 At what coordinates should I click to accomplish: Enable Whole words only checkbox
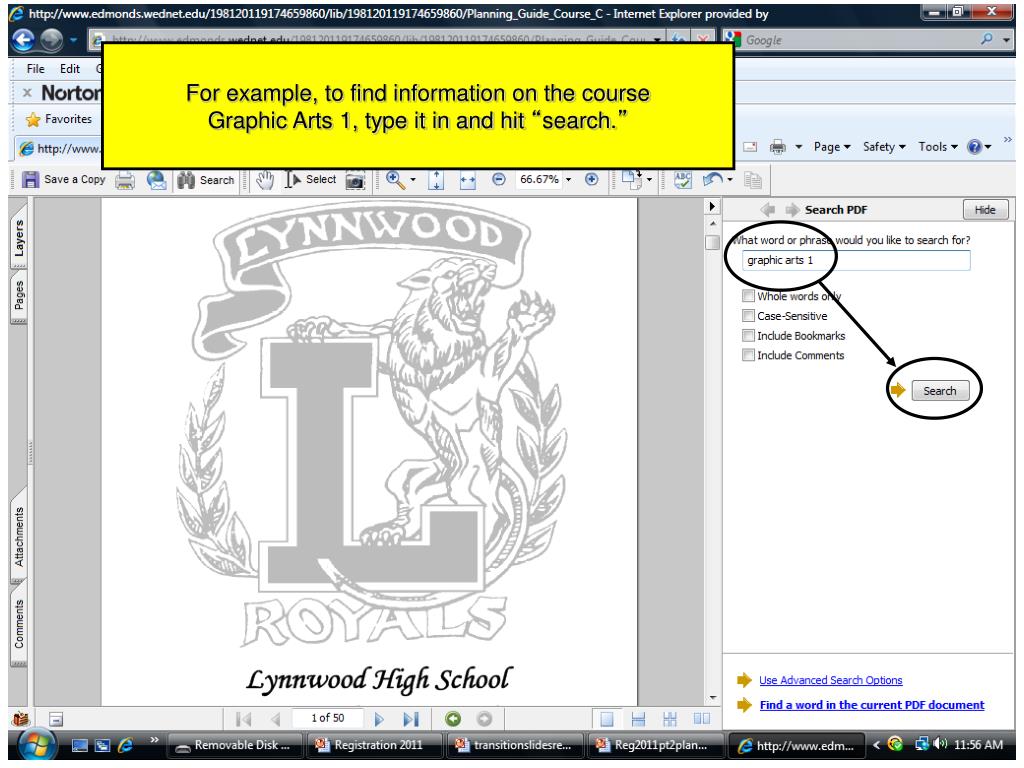748,296
